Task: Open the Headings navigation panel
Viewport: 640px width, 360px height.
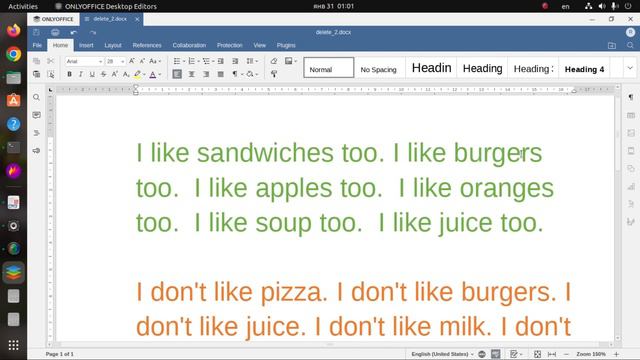Action: point(36,133)
